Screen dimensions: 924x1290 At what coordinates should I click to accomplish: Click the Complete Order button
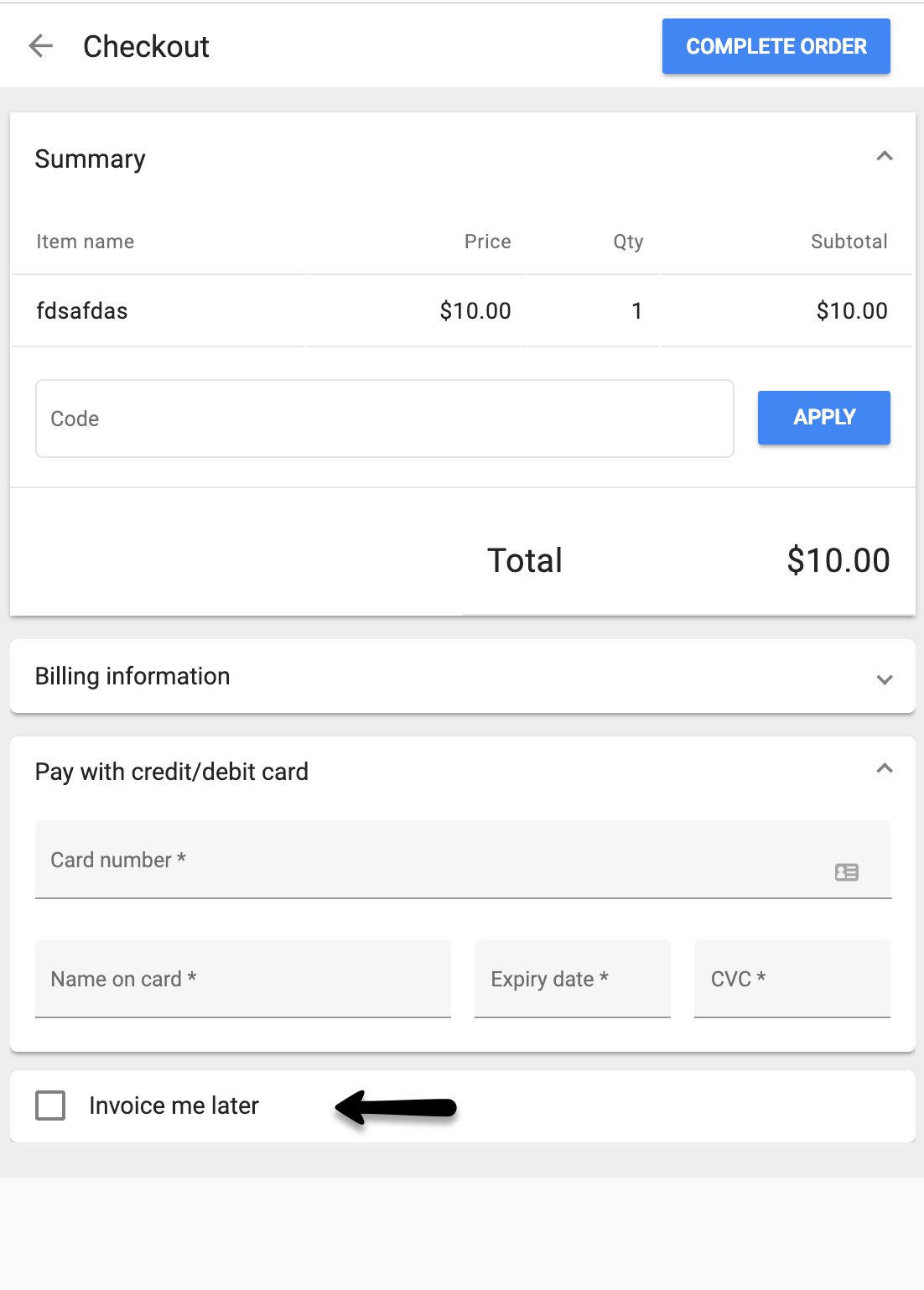coord(776,46)
